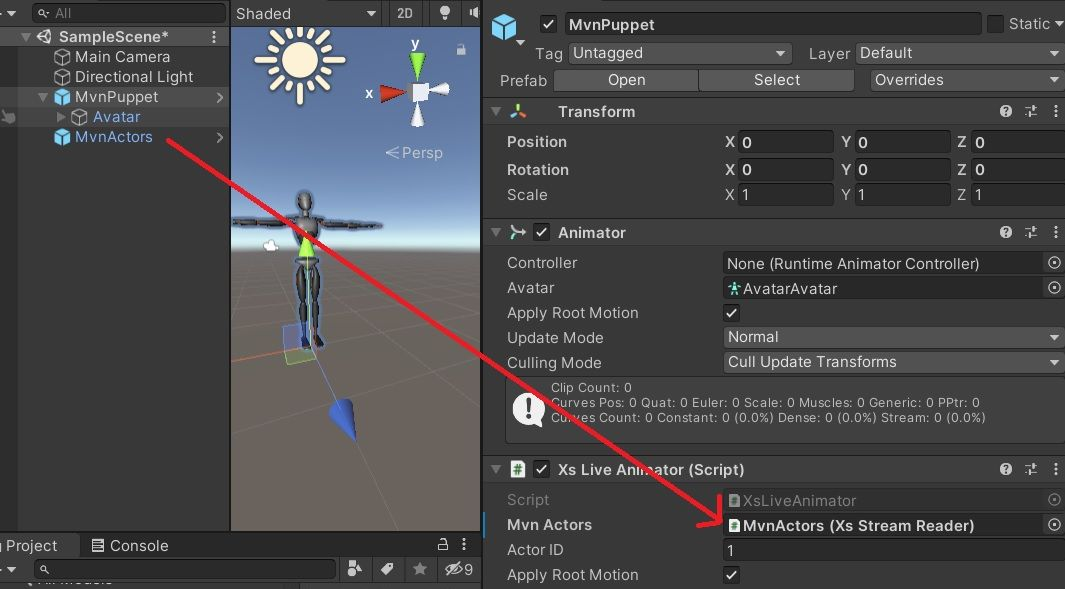This screenshot has height=589, width=1065.
Task: Open Update Mode Normal dropdown
Action: point(893,337)
